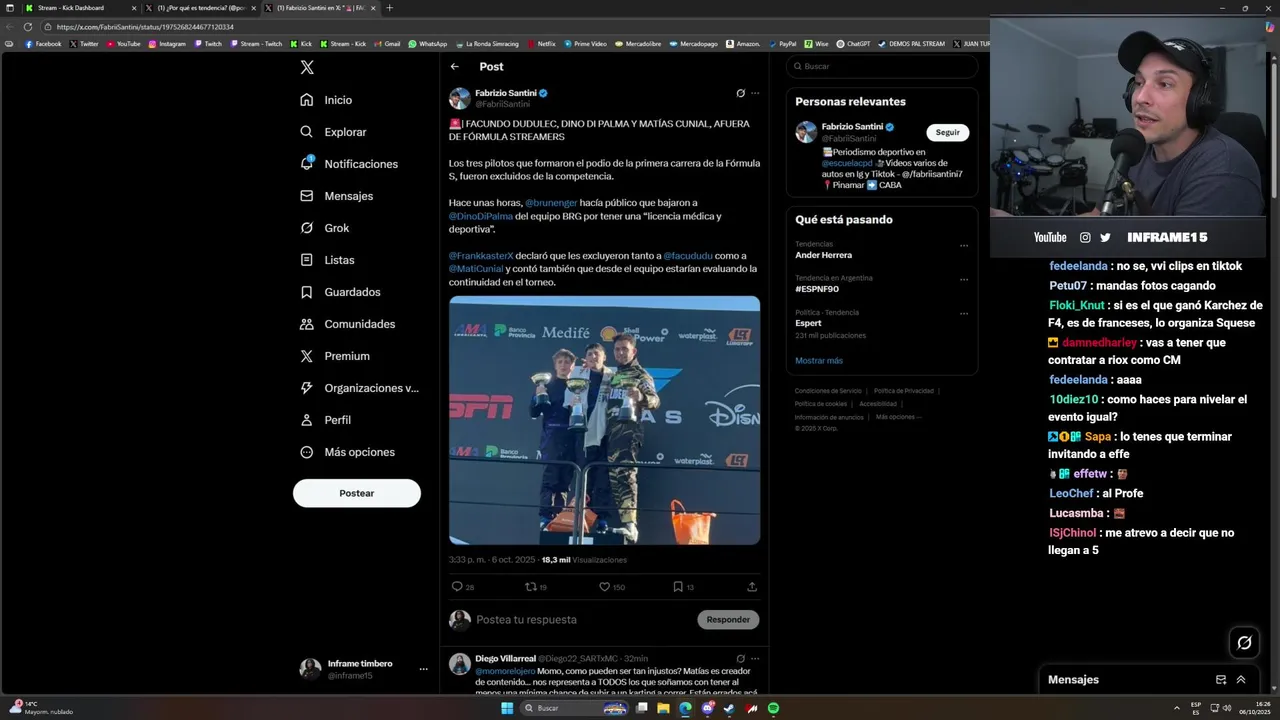The height and width of the screenshot is (720, 1280).
Task: Open new message icon in Mensajes drawer
Action: pos(1221,680)
